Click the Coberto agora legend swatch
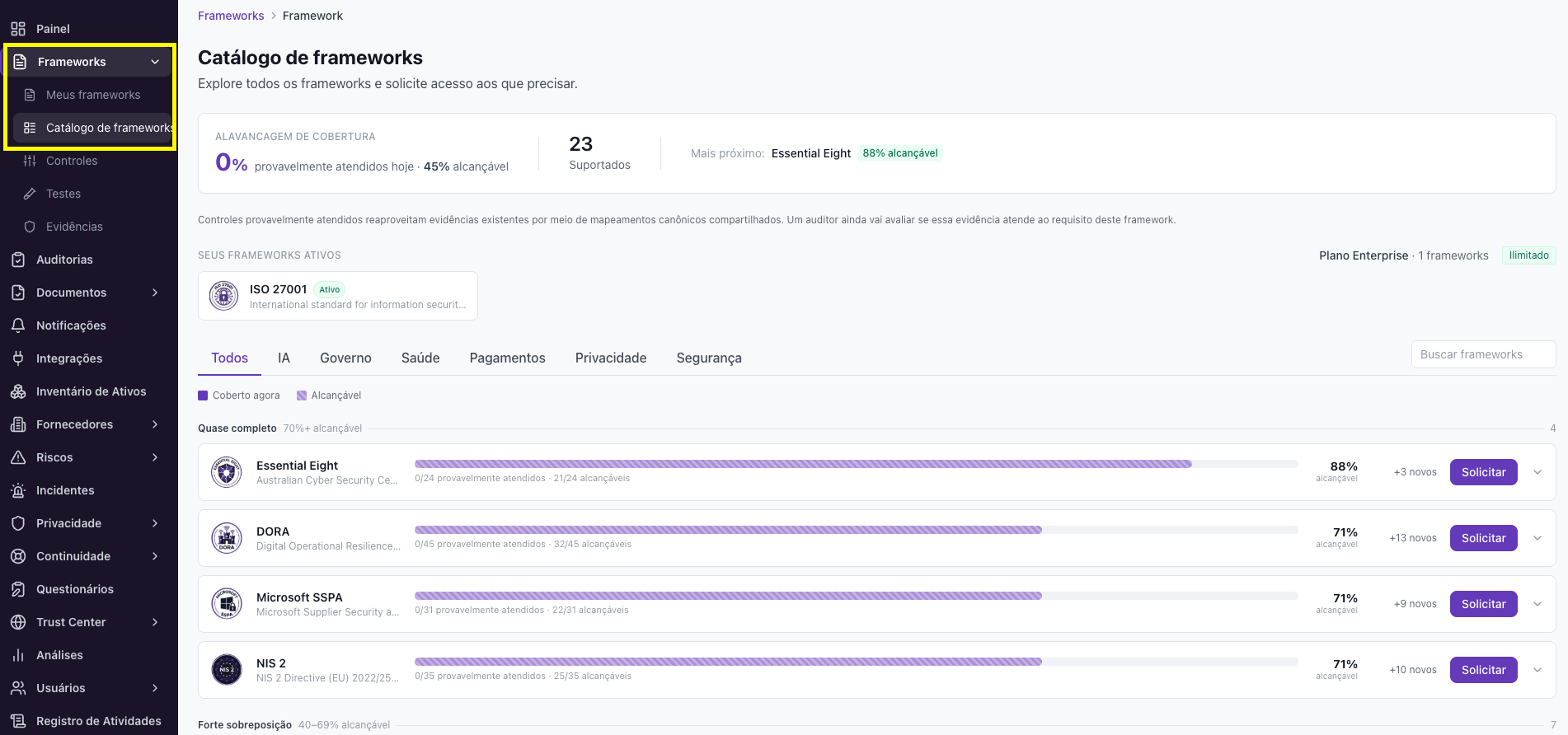 (x=203, y=396)
